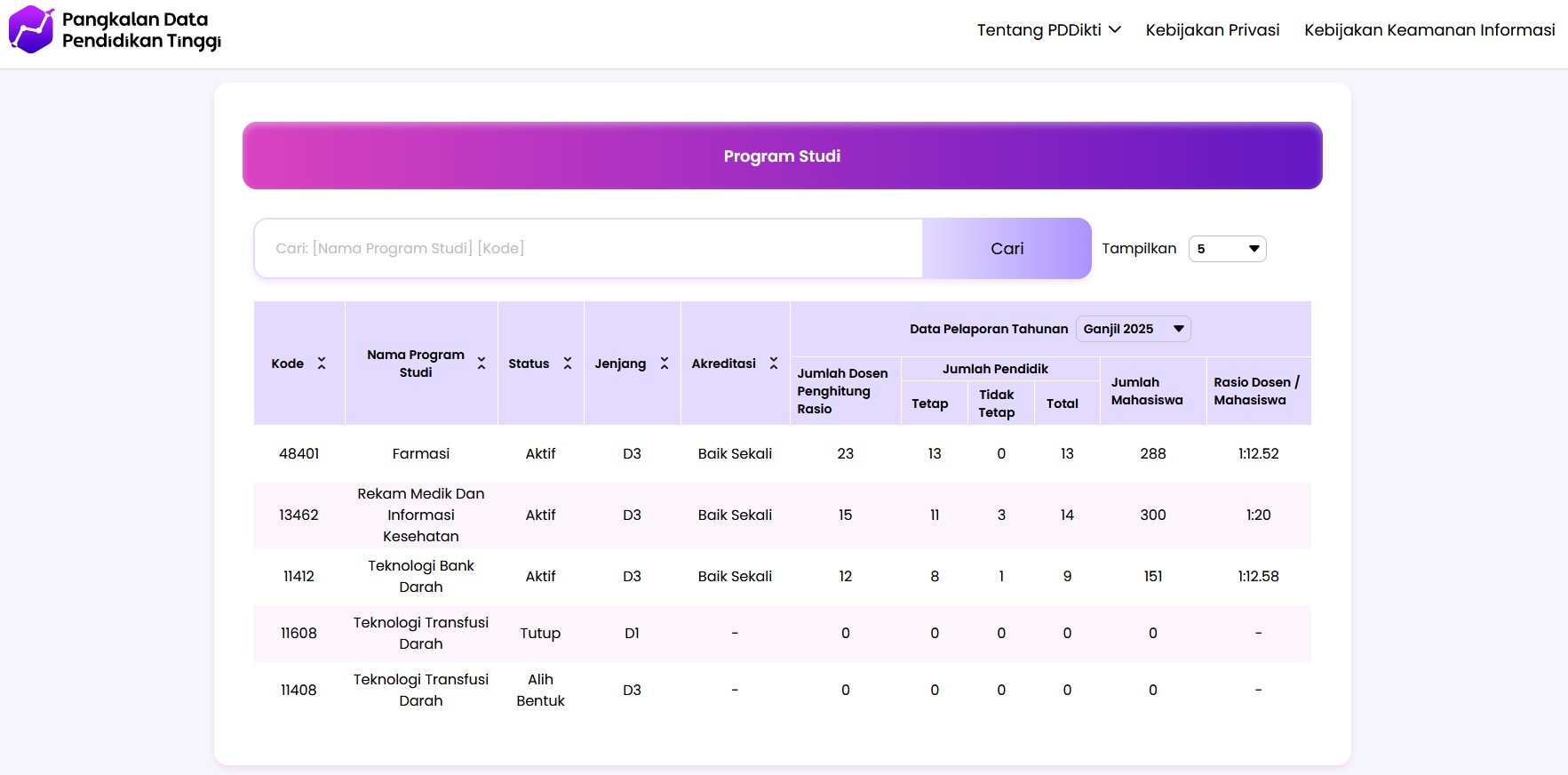Click the Program Studi header banner
This screenshot has height=775, width=1568.
click(782, 156)
